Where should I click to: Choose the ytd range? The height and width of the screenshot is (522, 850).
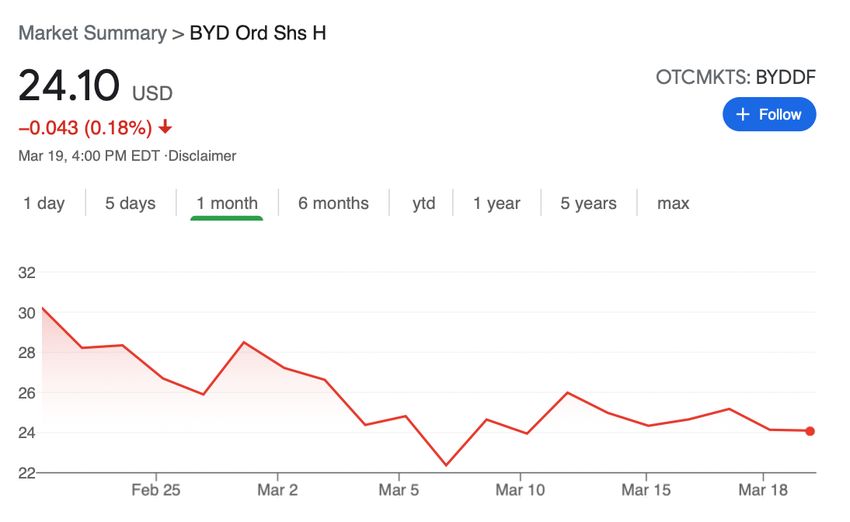424,203
